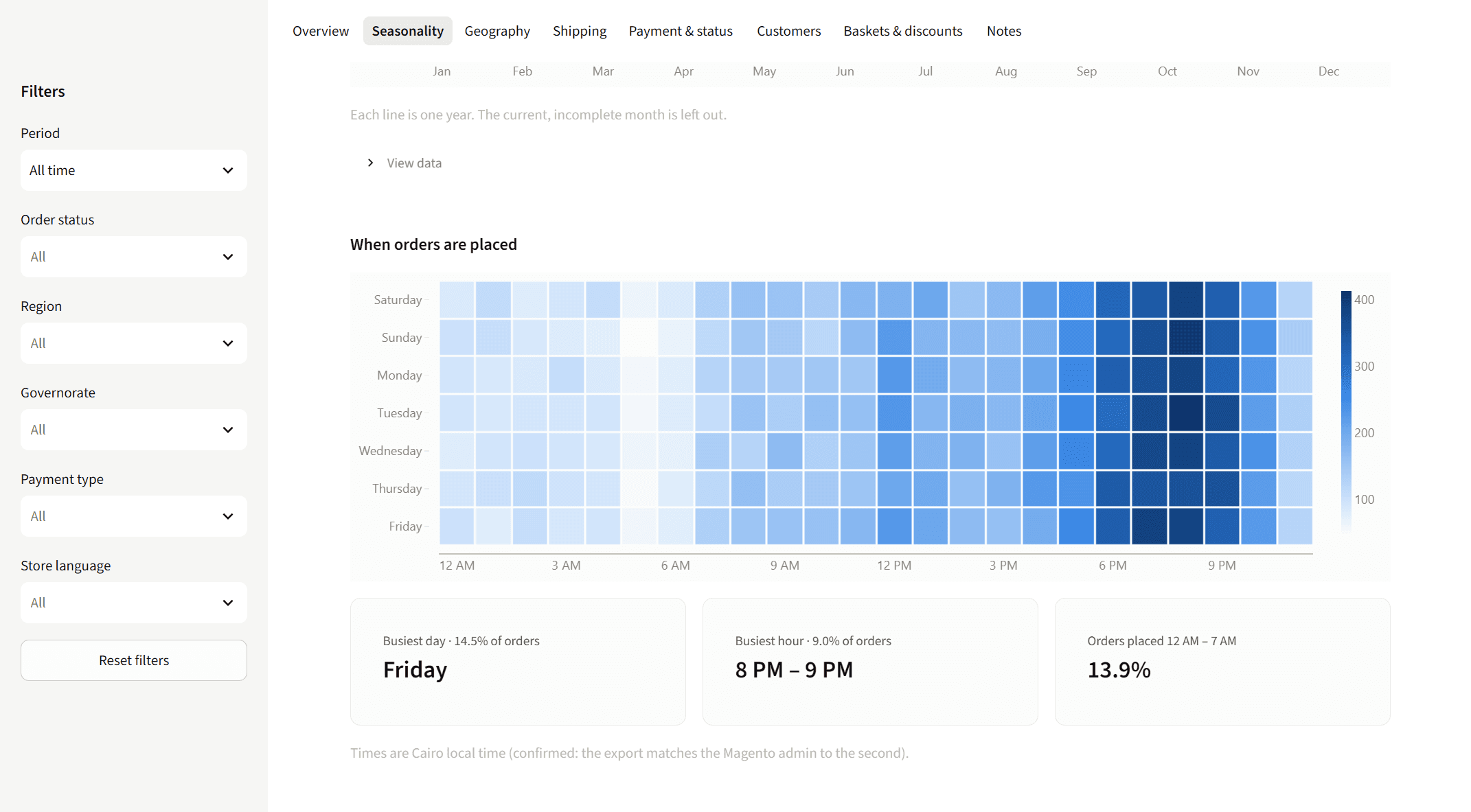The height and width of the screenshot is (812, 1471).
Task: Open the Region filter dropdown
Action: point(134,343)
